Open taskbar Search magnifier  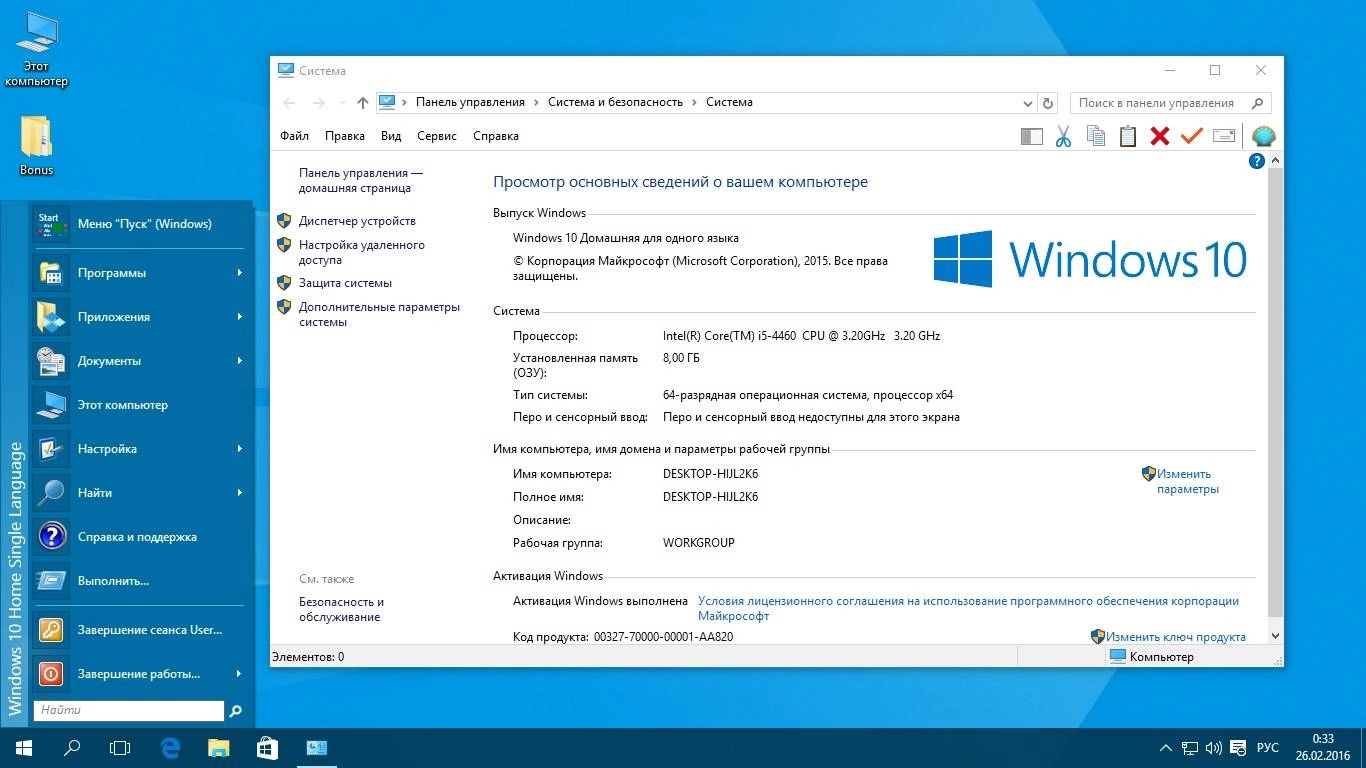click(72, 748)
